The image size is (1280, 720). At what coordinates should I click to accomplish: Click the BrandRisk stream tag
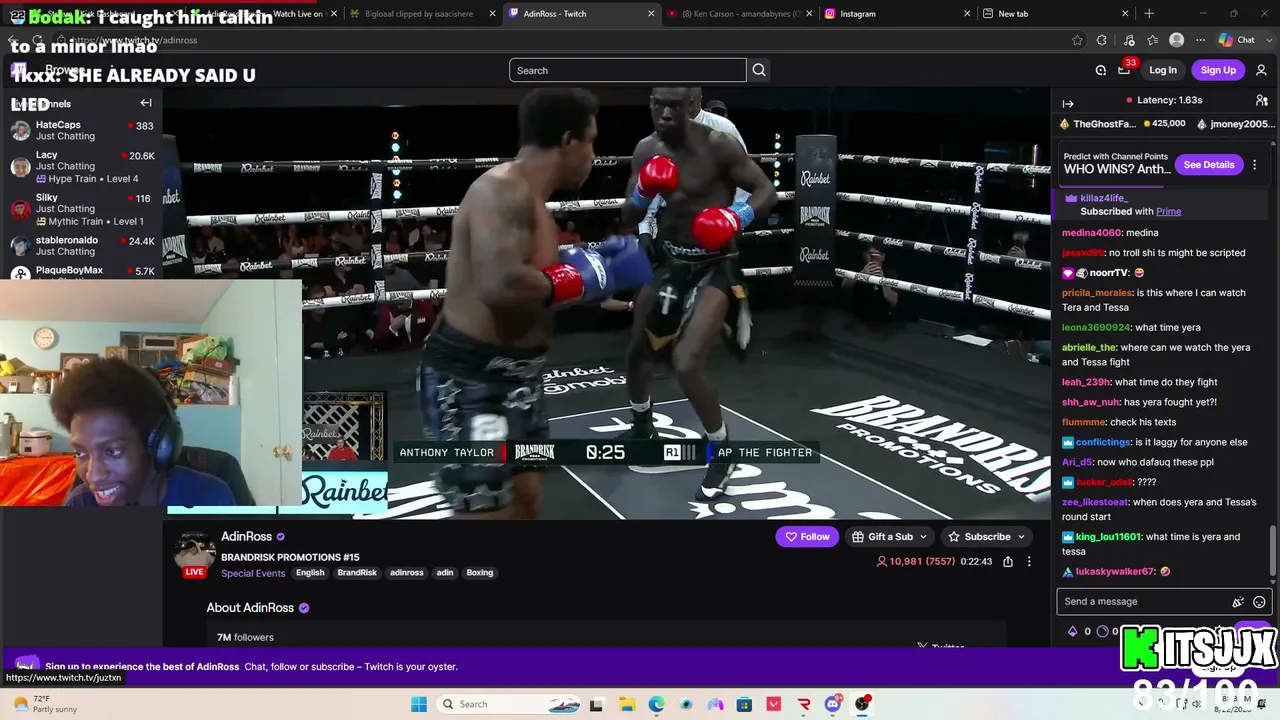[x=357, y=573]
